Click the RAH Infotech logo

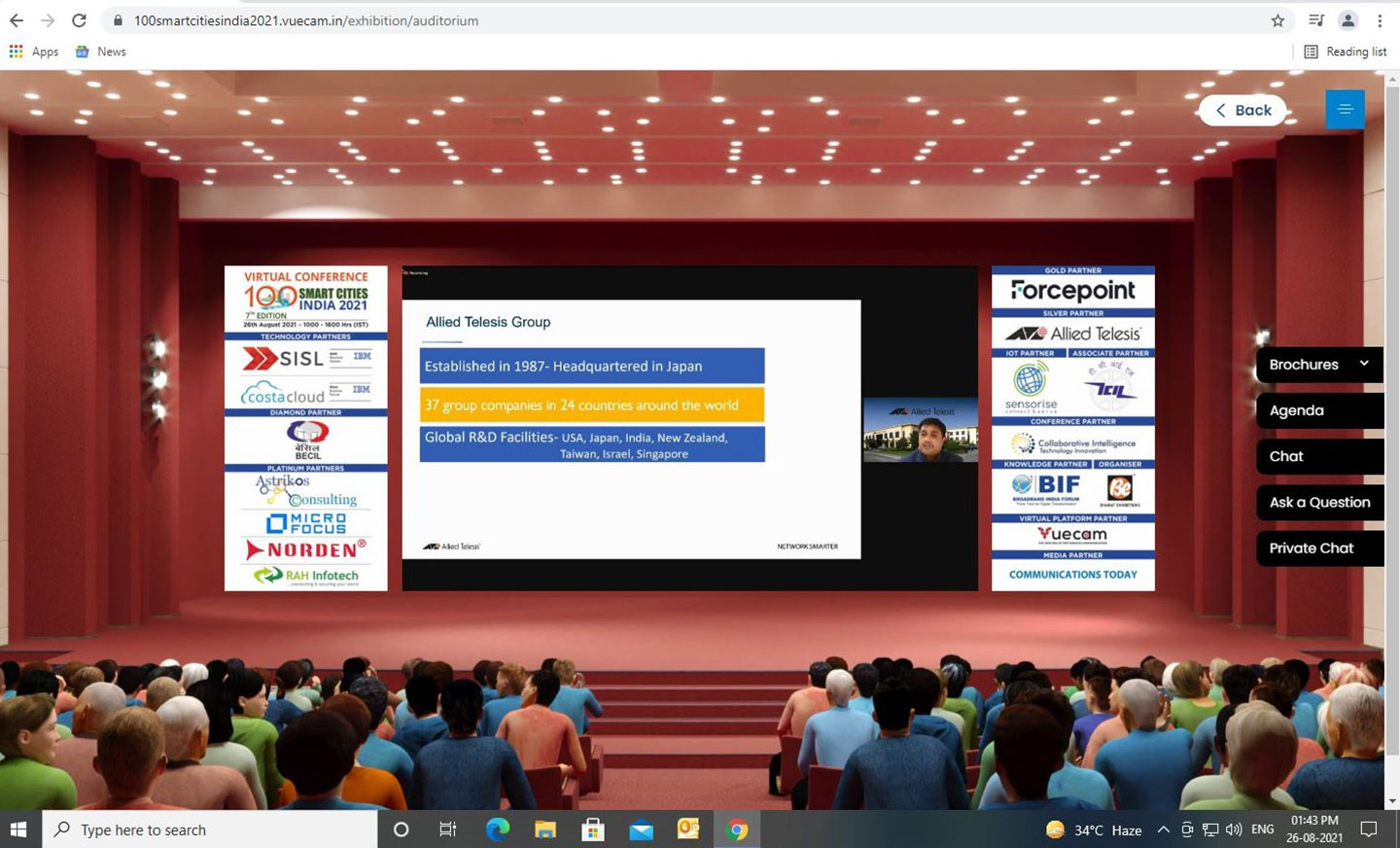[305, 576]
